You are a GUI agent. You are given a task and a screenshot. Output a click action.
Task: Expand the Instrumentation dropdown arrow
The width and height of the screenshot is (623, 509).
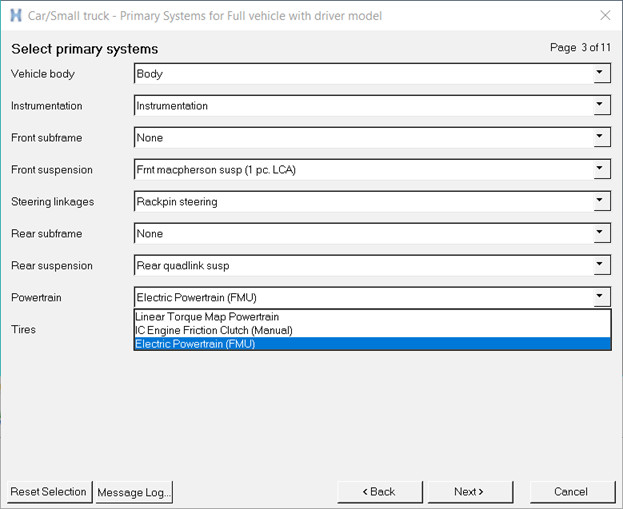pyautogui.click(x=600, y=105)
